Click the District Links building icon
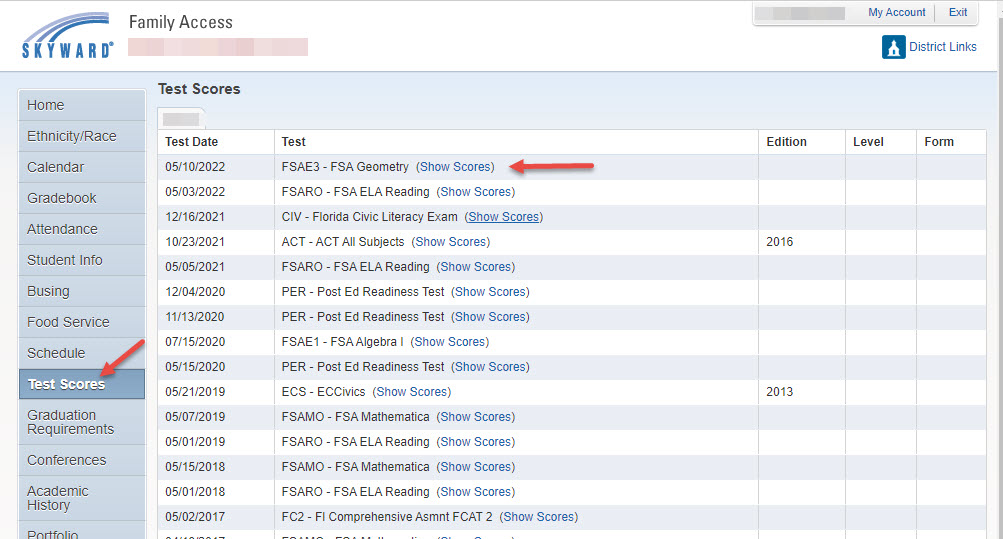Image resolution: width=1003 pixels, height=539 pixels. point(893,47)
